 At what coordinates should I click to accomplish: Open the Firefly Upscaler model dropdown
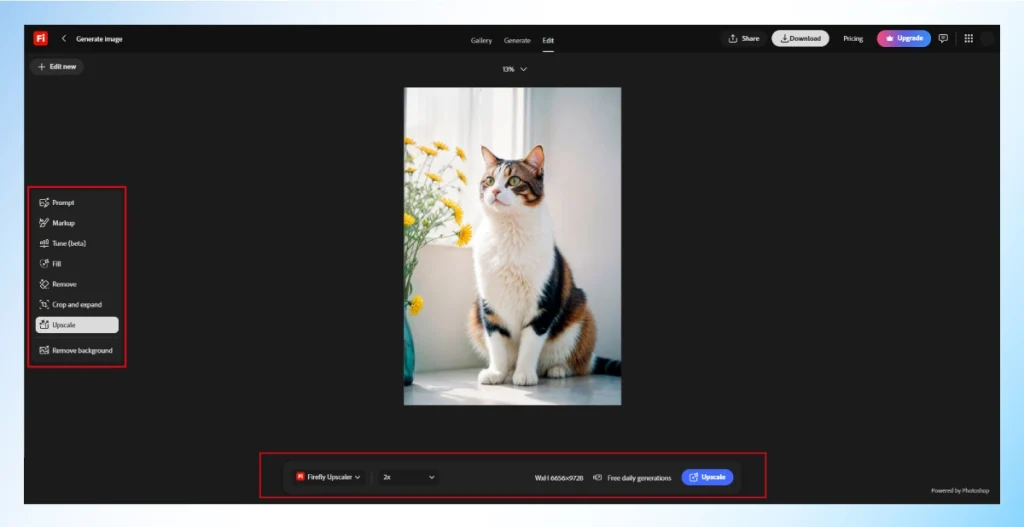coord(328,477)
